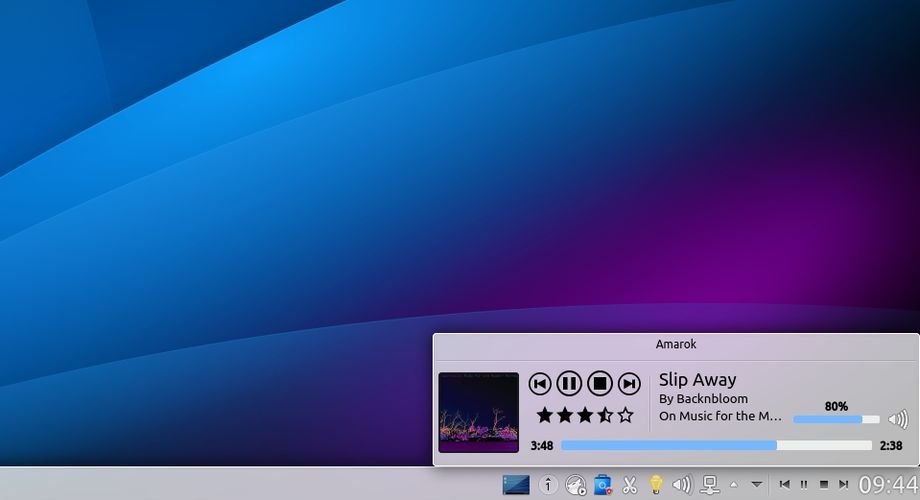Image resolution: width=920 pixels, height=500 pixels.
Task: Open network connections tray icon
Action: click(x=709, y=485)
